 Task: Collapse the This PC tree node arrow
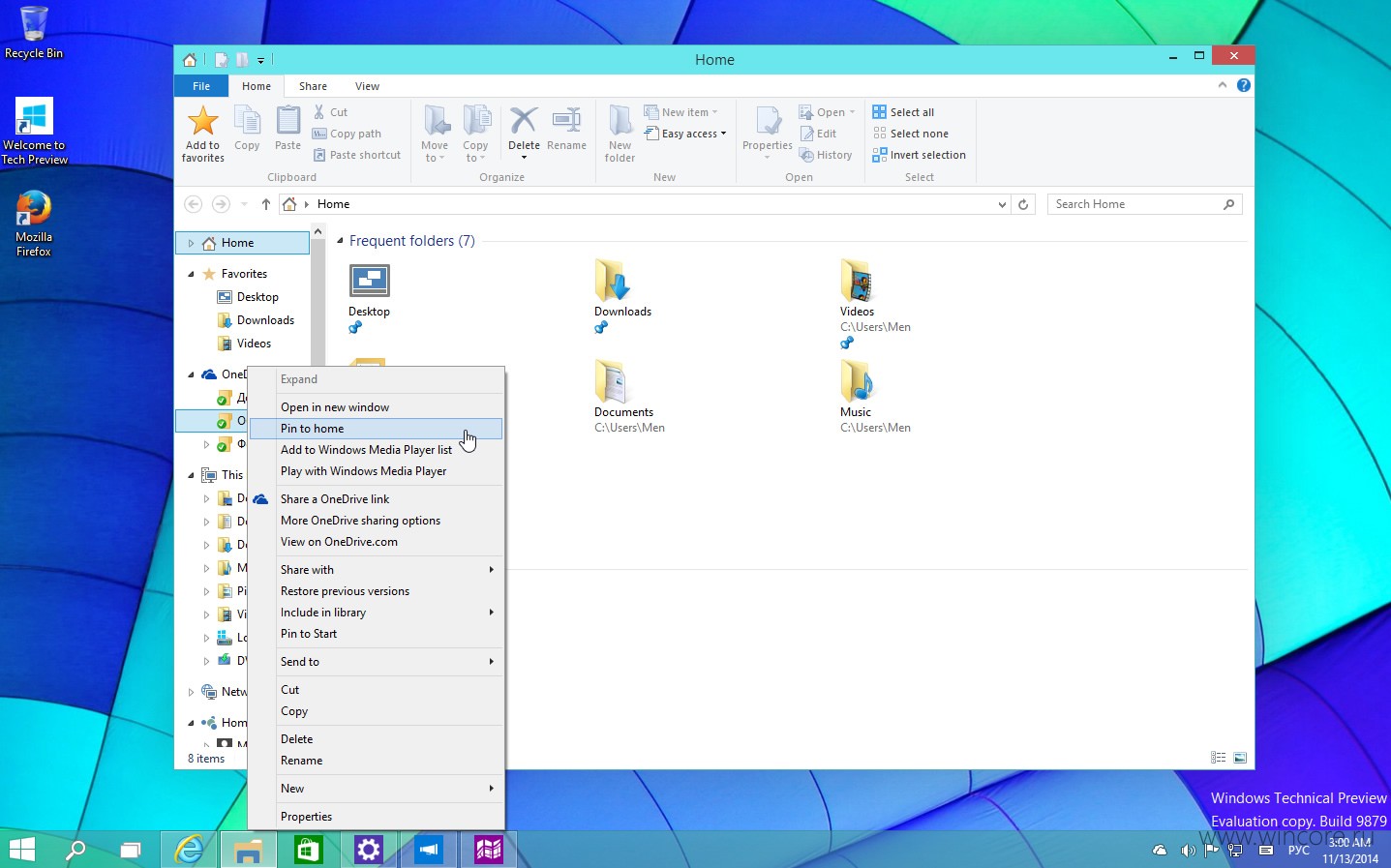(x=191, y=475)
